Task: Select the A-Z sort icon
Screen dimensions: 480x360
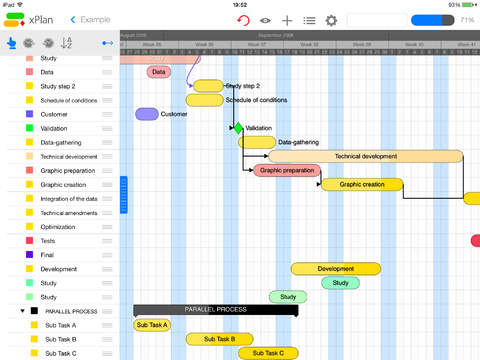Action: 67,43
